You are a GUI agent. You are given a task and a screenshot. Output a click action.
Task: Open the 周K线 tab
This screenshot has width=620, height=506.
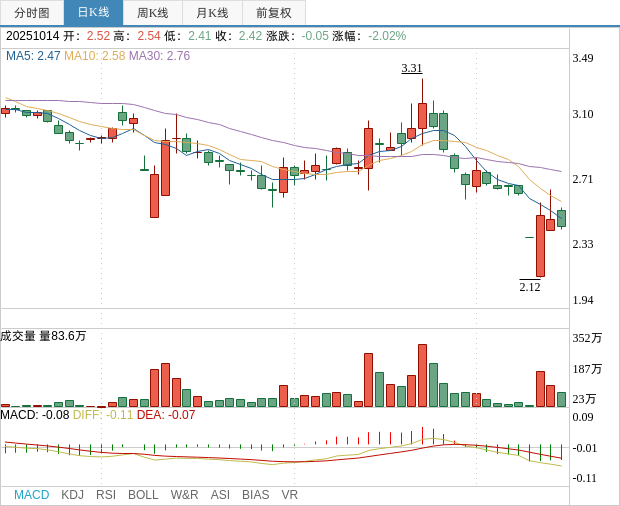153,13
